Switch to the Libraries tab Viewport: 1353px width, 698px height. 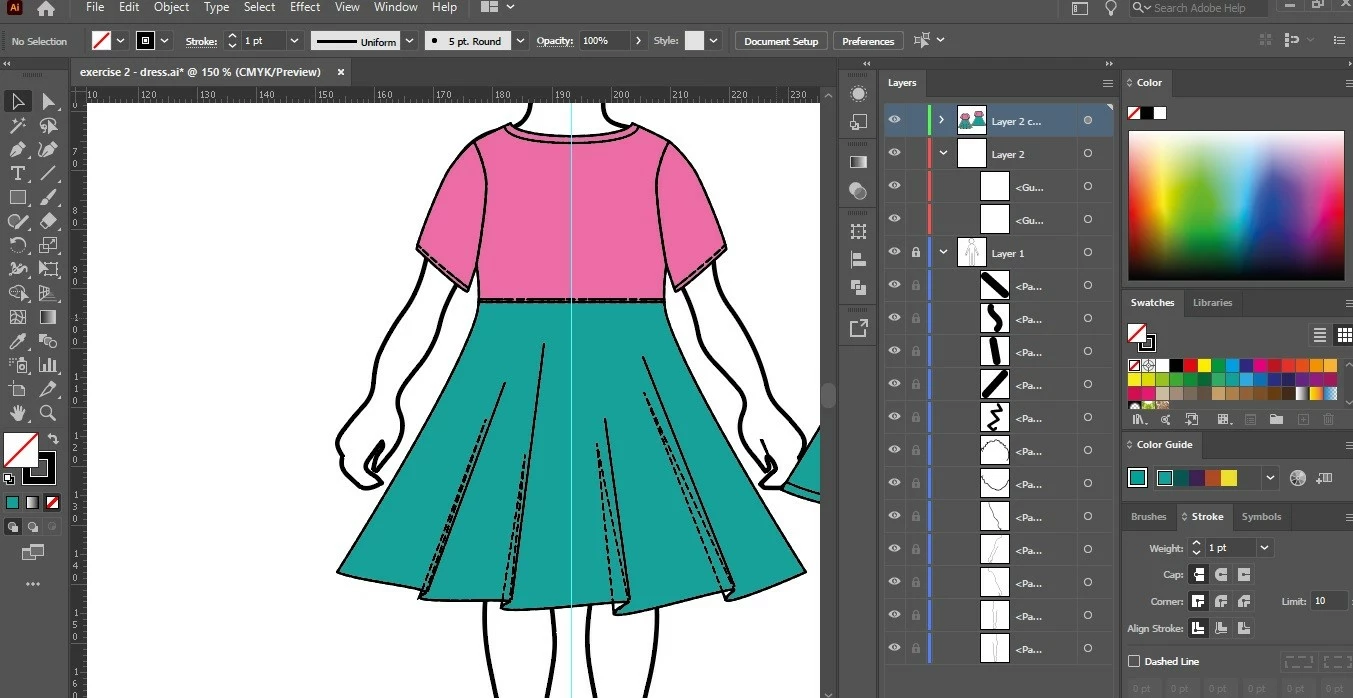(x=1212, y=302)
